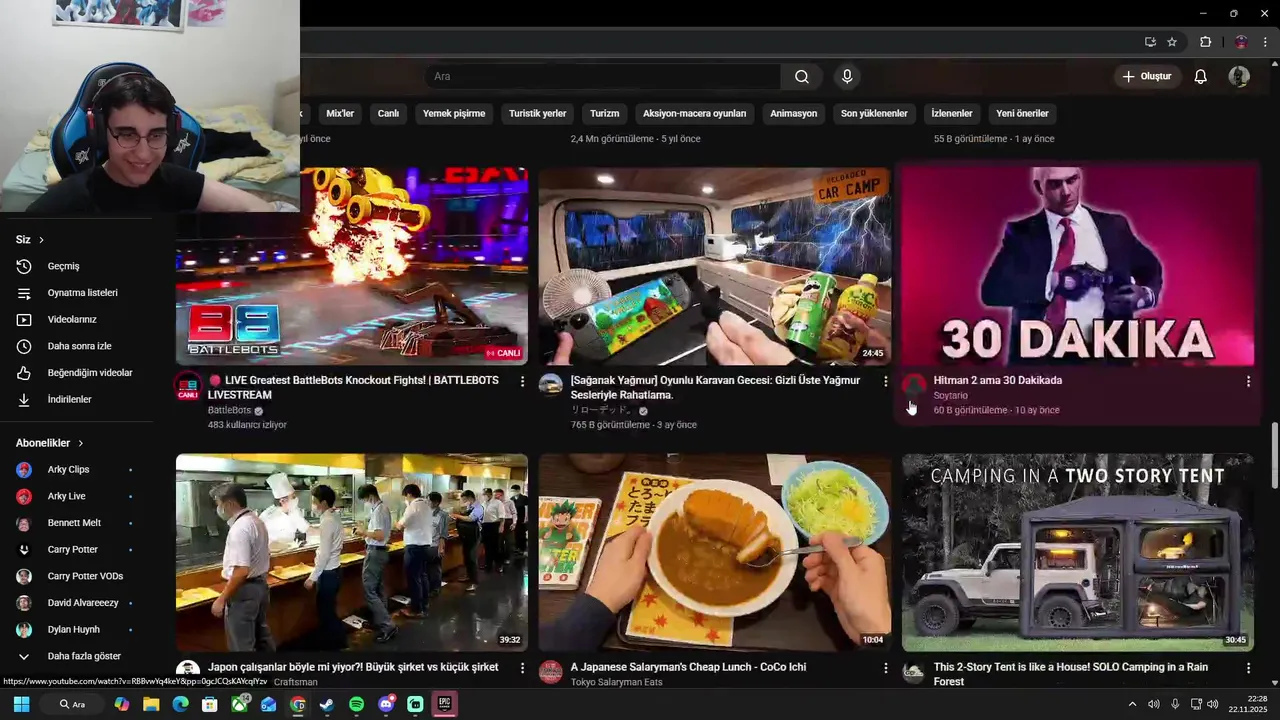
Task: Open the Chrome extensions puzzle icon
Action: 1205,42
